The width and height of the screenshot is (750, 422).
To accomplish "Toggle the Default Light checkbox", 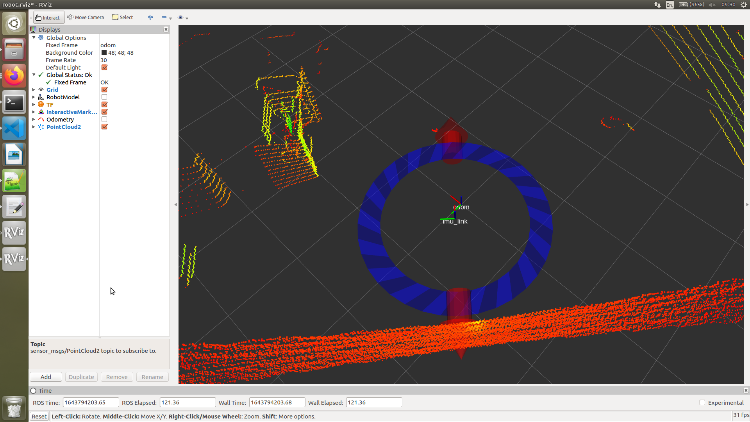I will [x=104, y=67].
